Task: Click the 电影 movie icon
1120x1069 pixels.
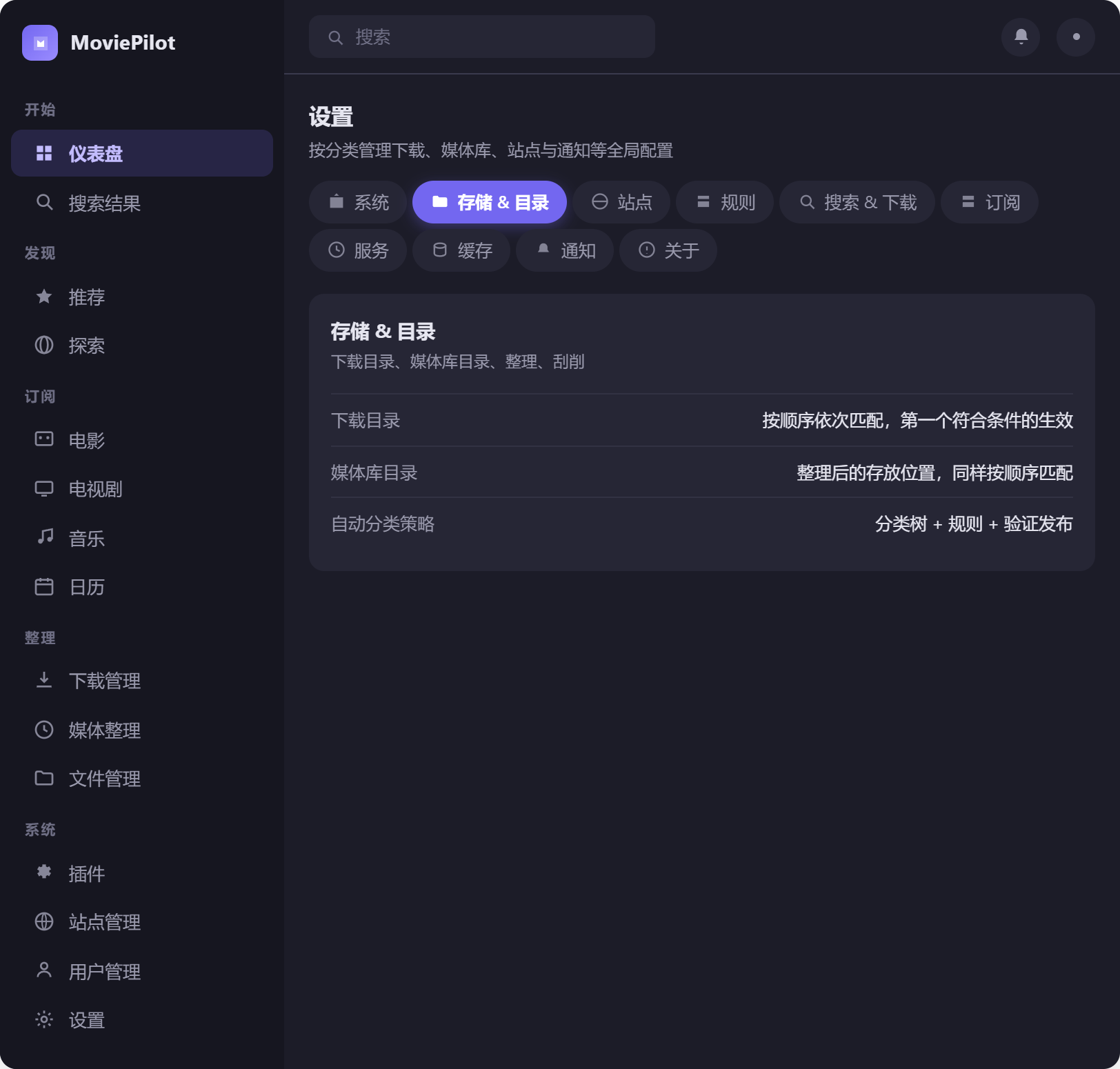Action: tap(44, 439)
